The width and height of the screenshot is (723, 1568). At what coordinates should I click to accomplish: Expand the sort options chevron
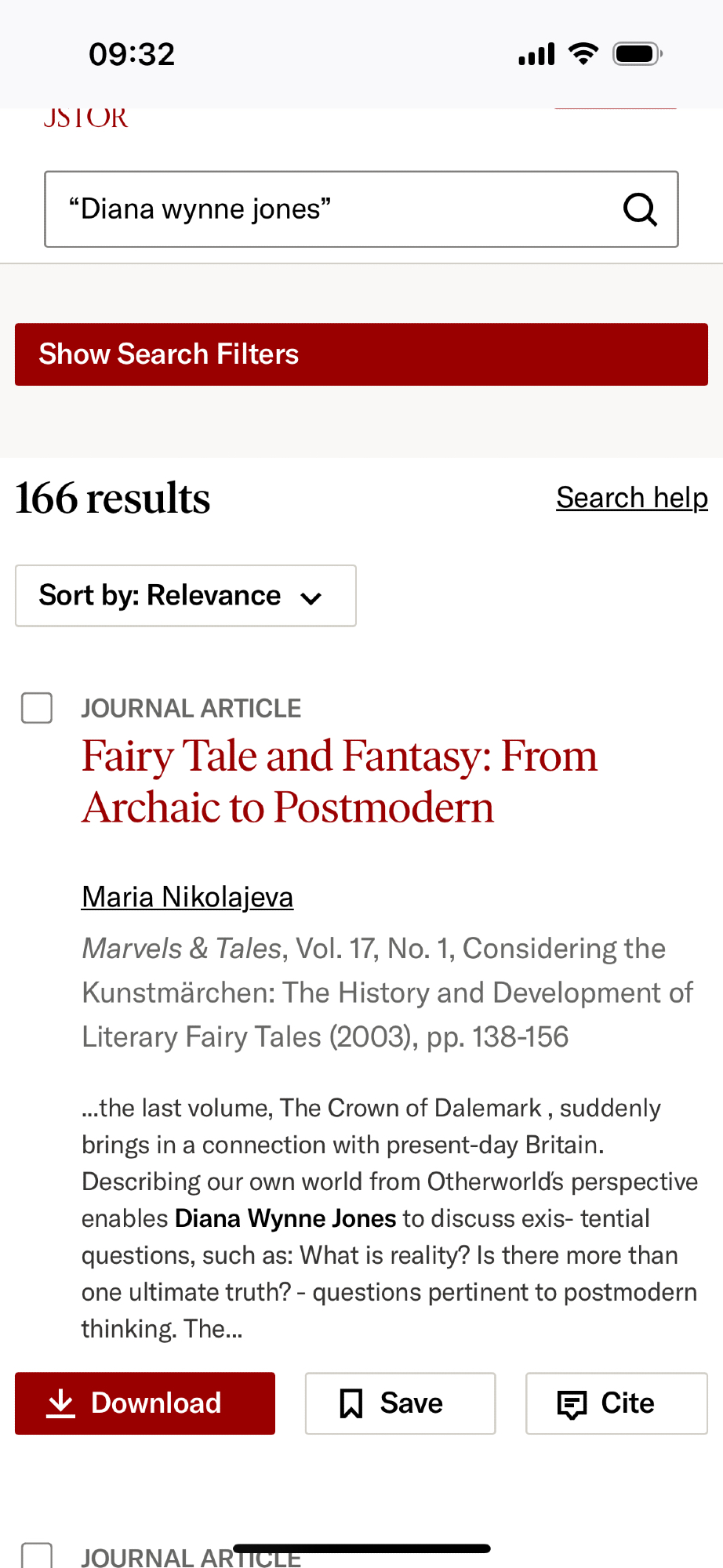click(x=311, y=598)
